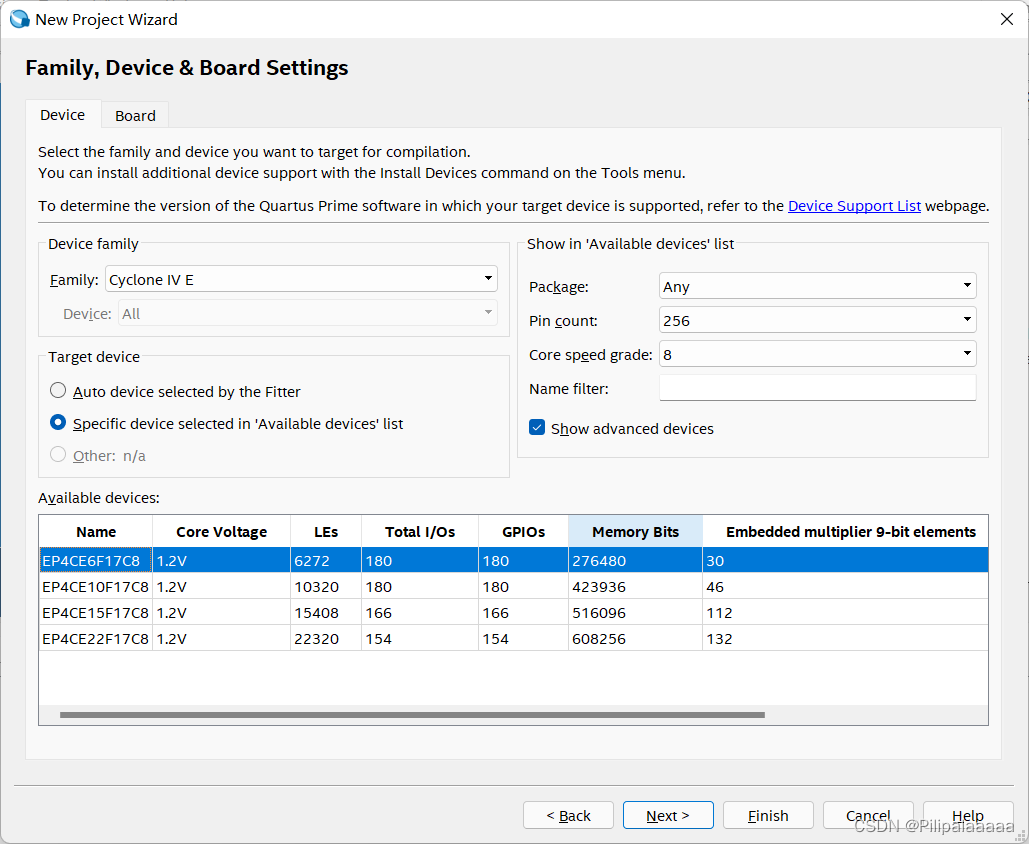
Task: Click into the Name filter field
Action: tap(817, 388)
